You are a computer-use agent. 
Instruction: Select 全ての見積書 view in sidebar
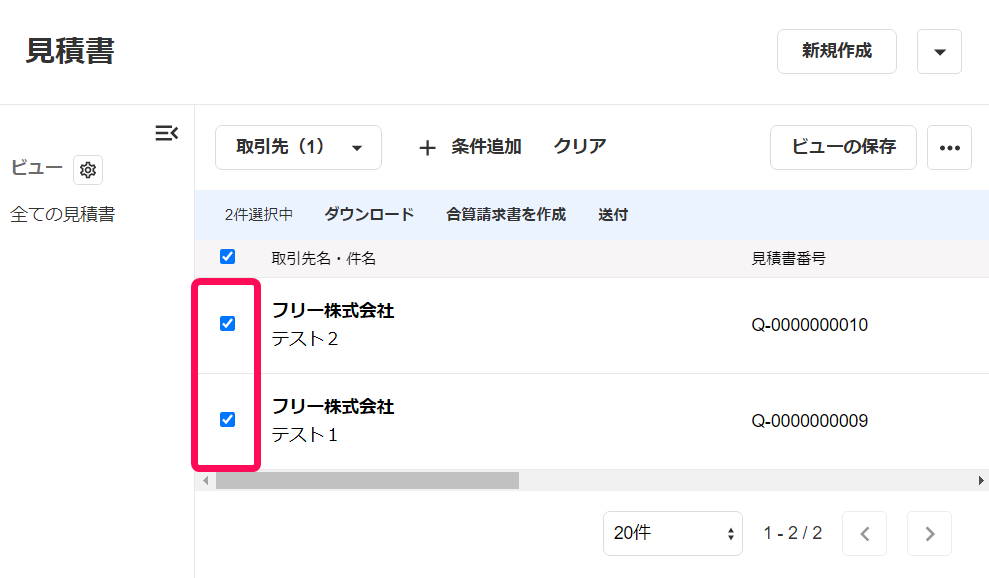tap(62, 215)
